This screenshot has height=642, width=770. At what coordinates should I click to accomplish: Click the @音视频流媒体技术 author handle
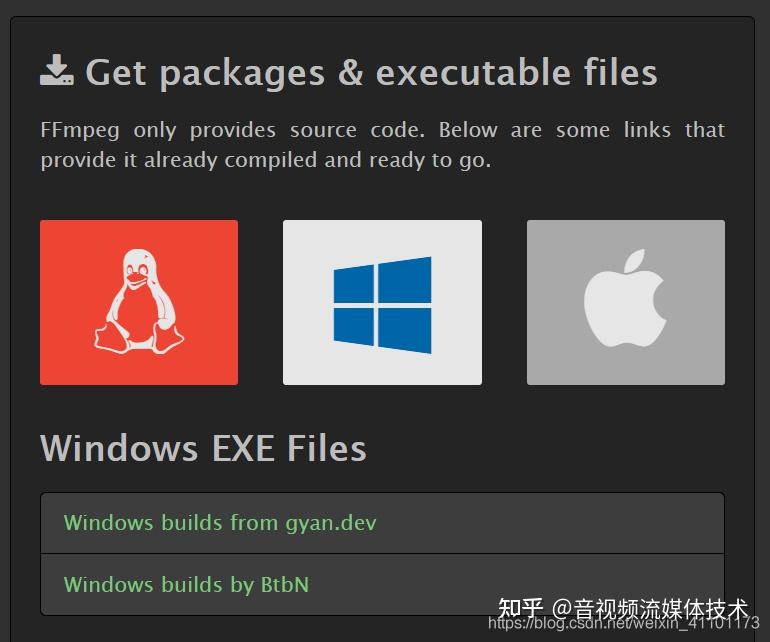[x=650, y=609]
